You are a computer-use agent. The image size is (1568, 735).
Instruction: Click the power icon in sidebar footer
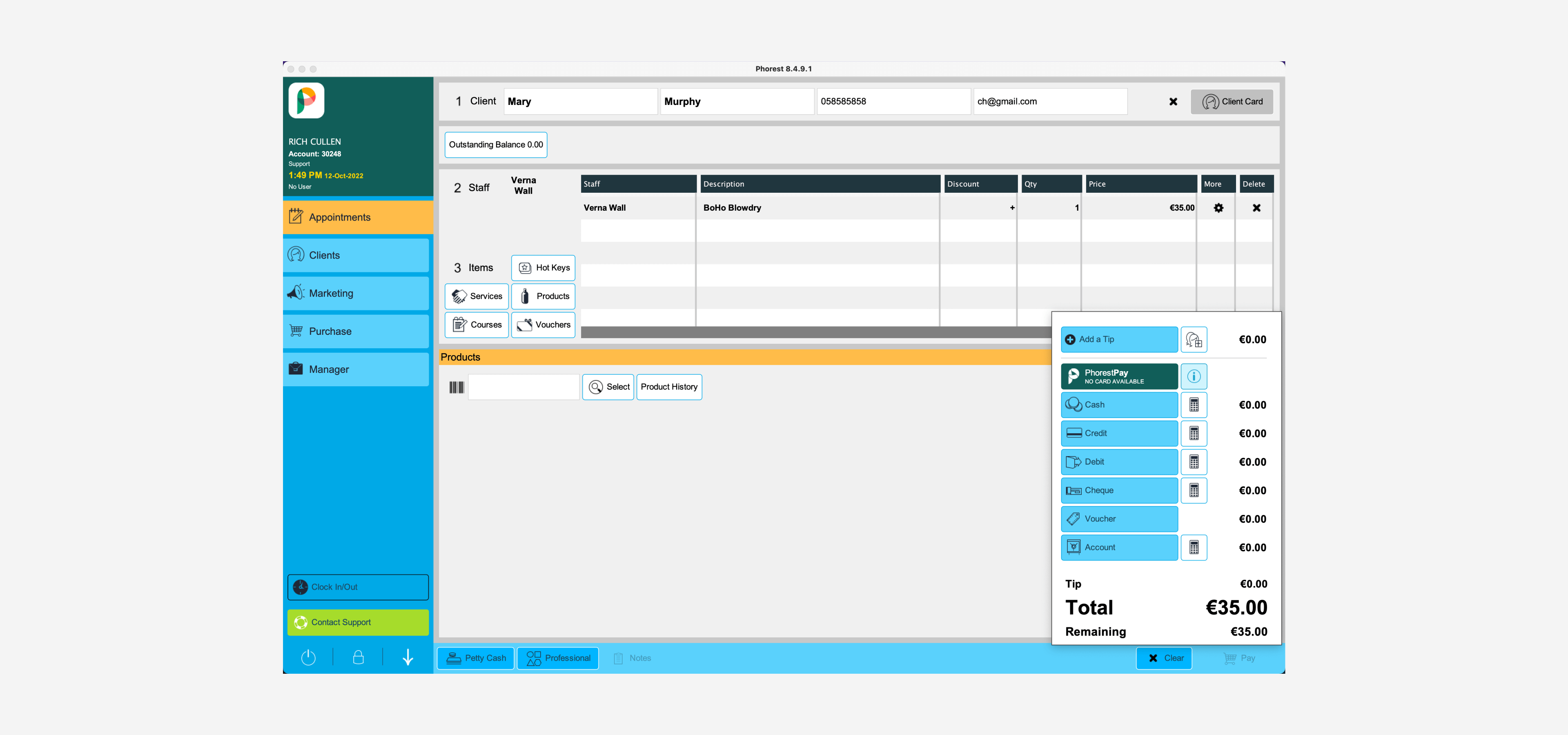(309, 657)
